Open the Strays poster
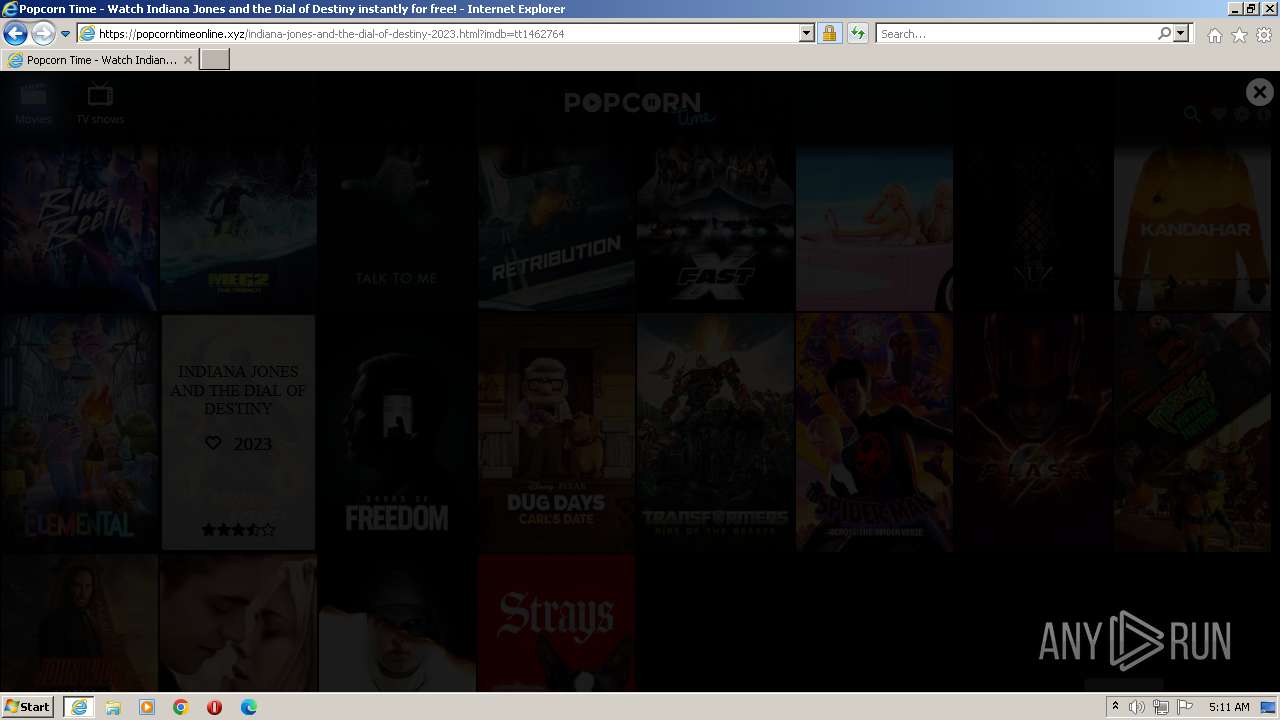Viewport: 1280px width, 720px height. click(x=556, y=623)
